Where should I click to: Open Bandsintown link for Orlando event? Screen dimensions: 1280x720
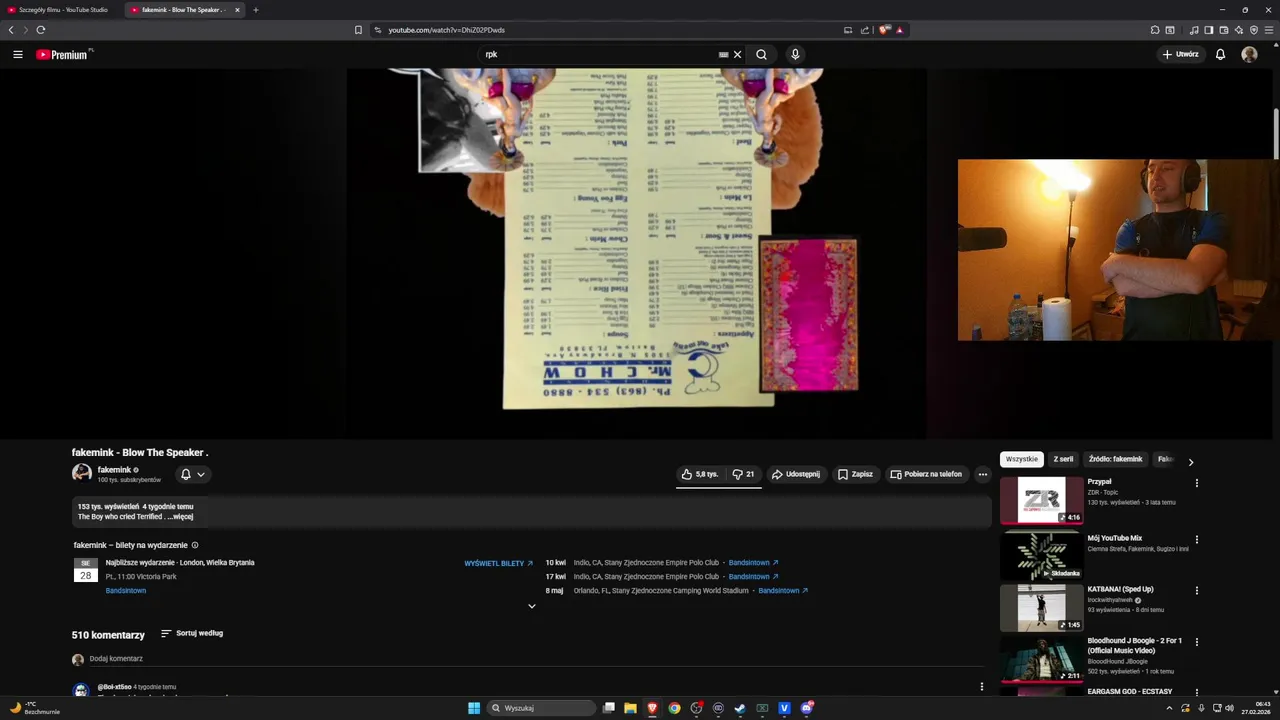pos(783,591)
